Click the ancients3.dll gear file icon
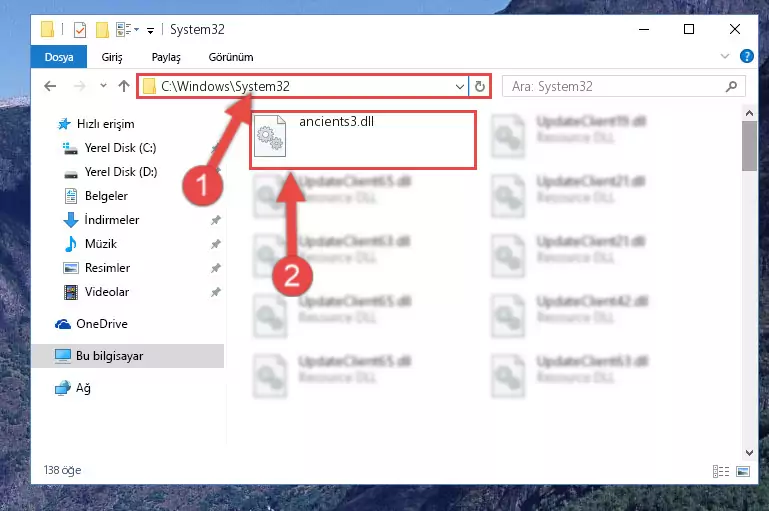Image resolution: width=769 pixels, height=511 pixels. (x=270, y=136)
